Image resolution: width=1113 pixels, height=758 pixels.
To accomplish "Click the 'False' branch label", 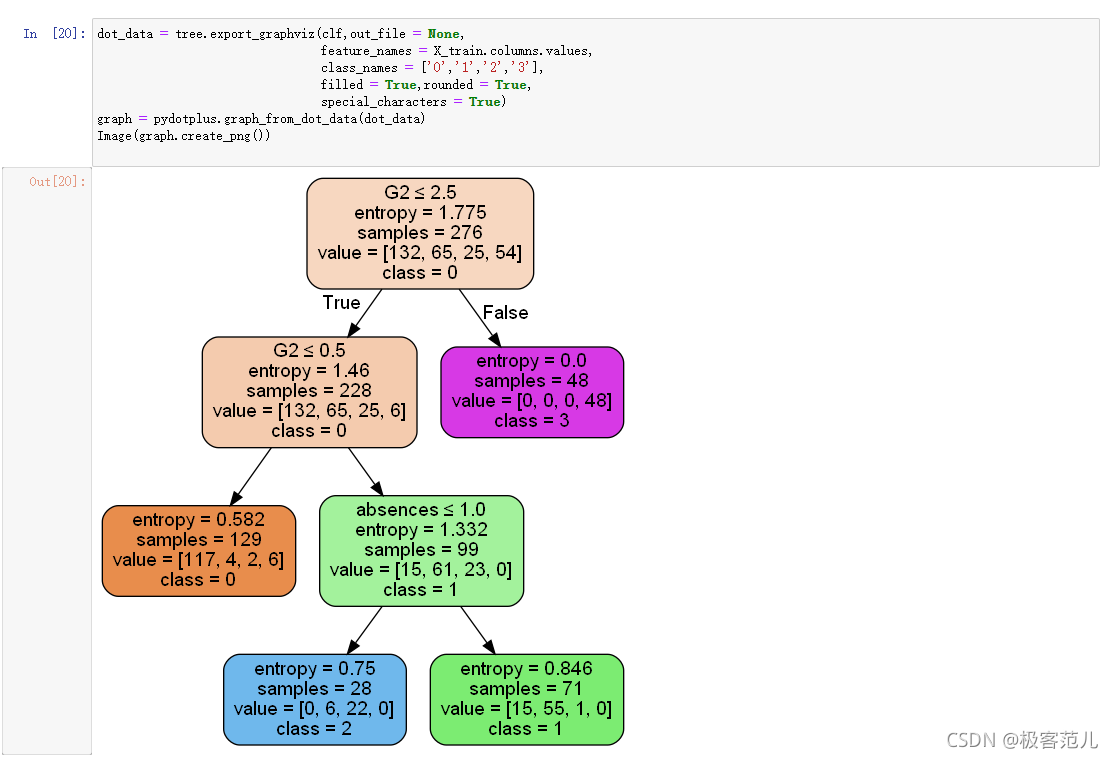I will click(x=505, y=312).
